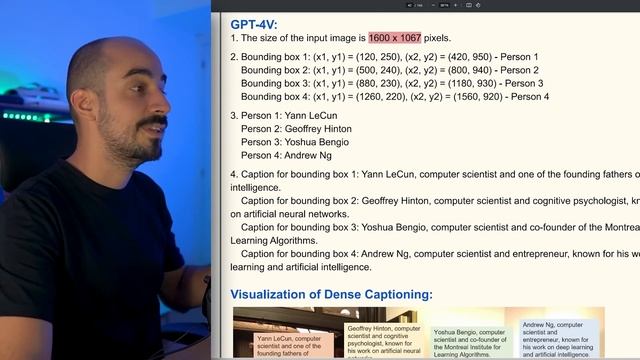
Task: Click the sentence "The size of the input image is"
Action: [303, 38]
